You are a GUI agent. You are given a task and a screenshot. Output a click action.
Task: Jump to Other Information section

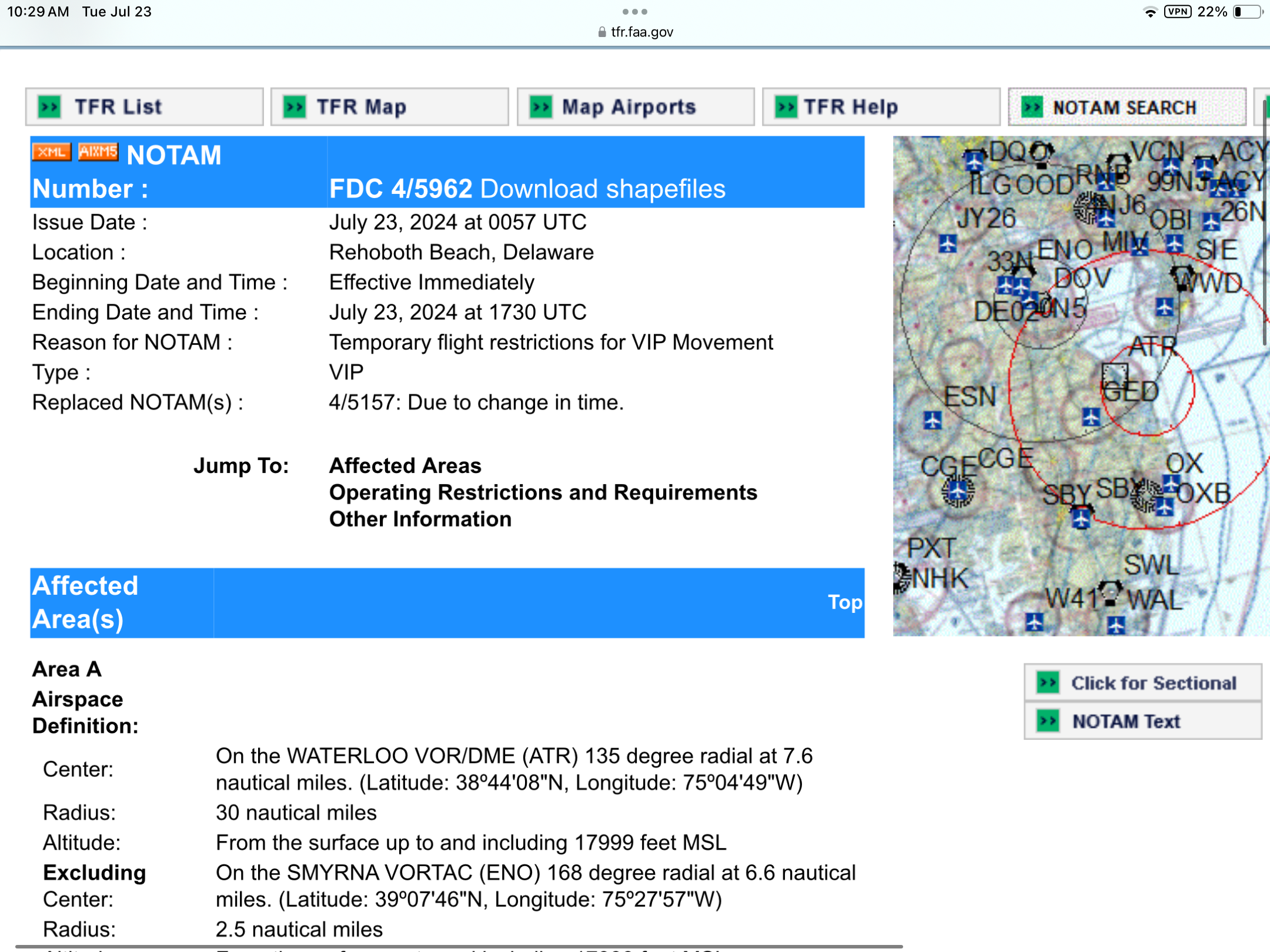tap(420, 519)
